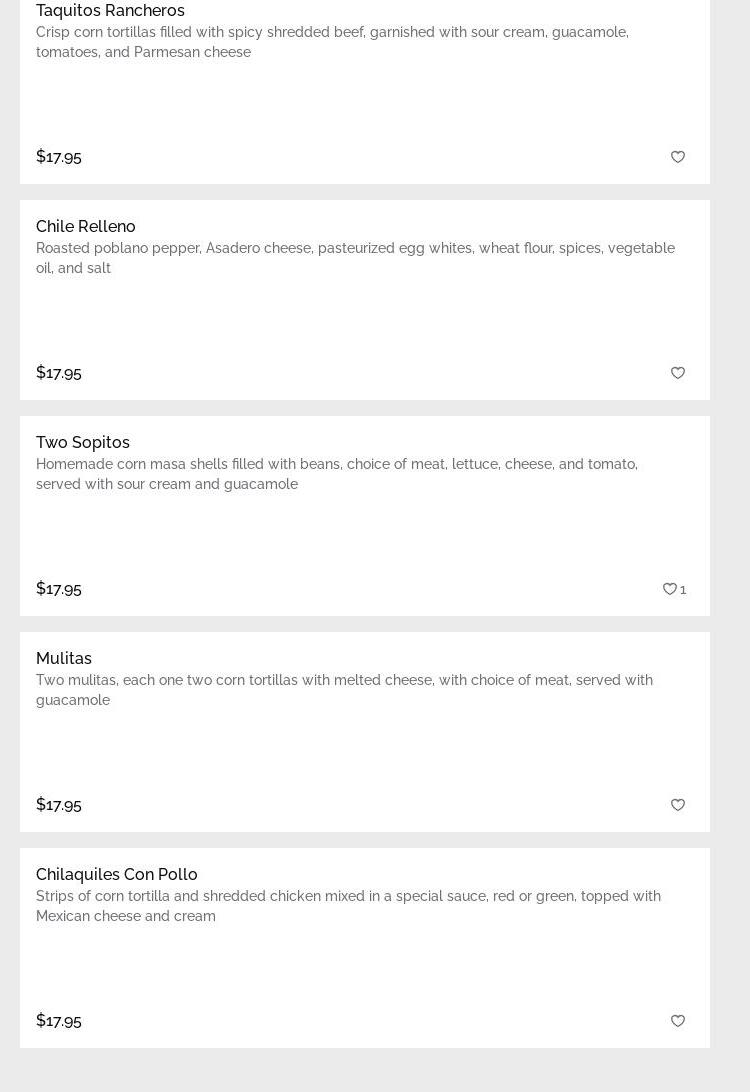Image resolution: width=750 pixels, height=1092 pixels.
Task: Favorite Chilaquiles Con Pollo with the heart
Action: tap(678, 1021)
